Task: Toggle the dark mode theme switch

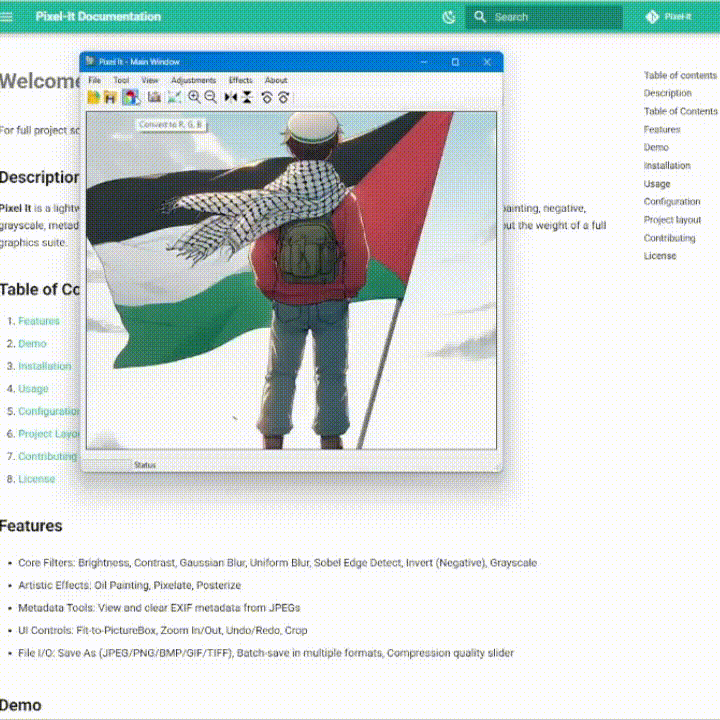Action: (449, 17)
